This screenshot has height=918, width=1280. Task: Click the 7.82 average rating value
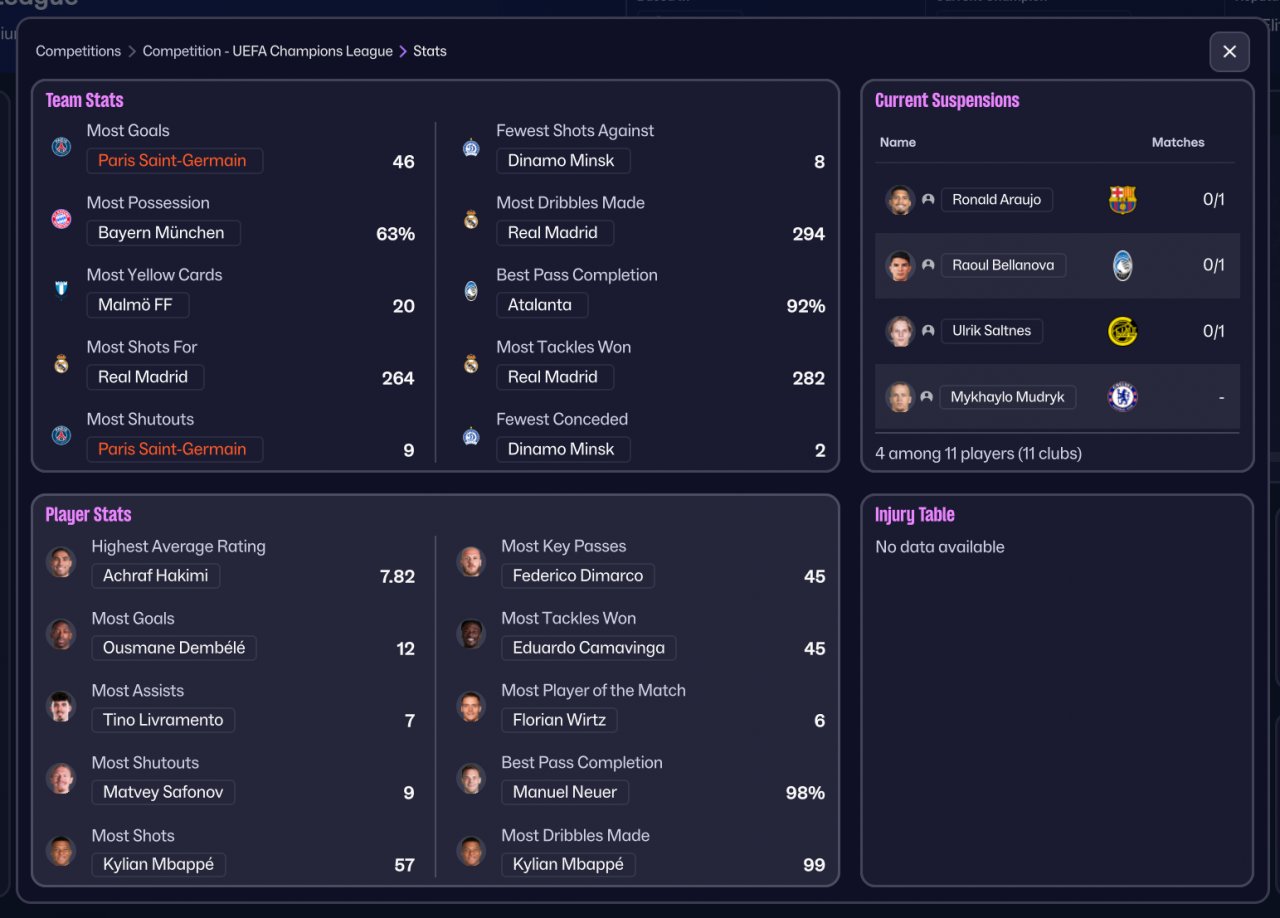(x=397, y=577)
